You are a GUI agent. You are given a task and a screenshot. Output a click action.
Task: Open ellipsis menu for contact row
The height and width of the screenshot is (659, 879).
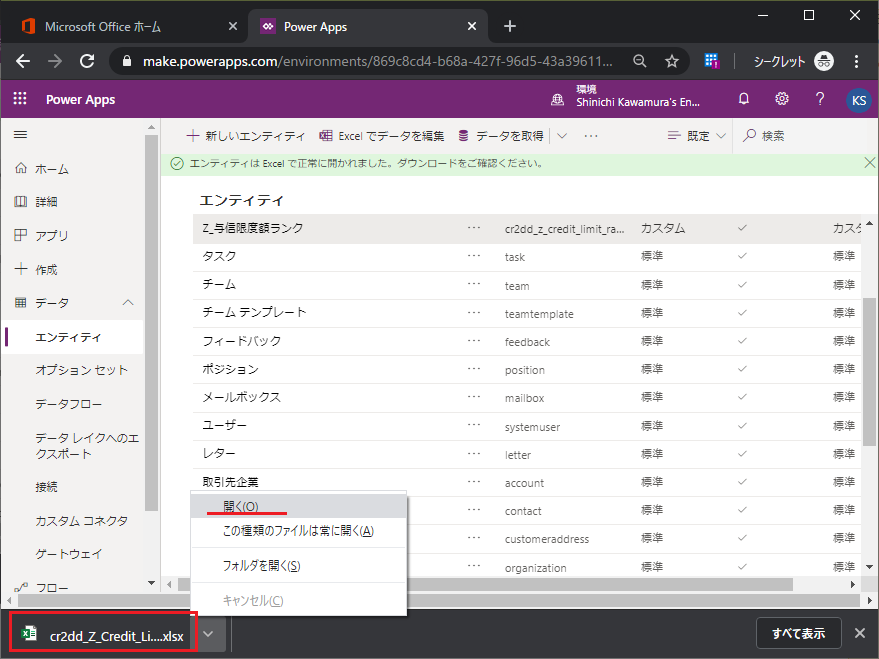[x=474, y=509]
